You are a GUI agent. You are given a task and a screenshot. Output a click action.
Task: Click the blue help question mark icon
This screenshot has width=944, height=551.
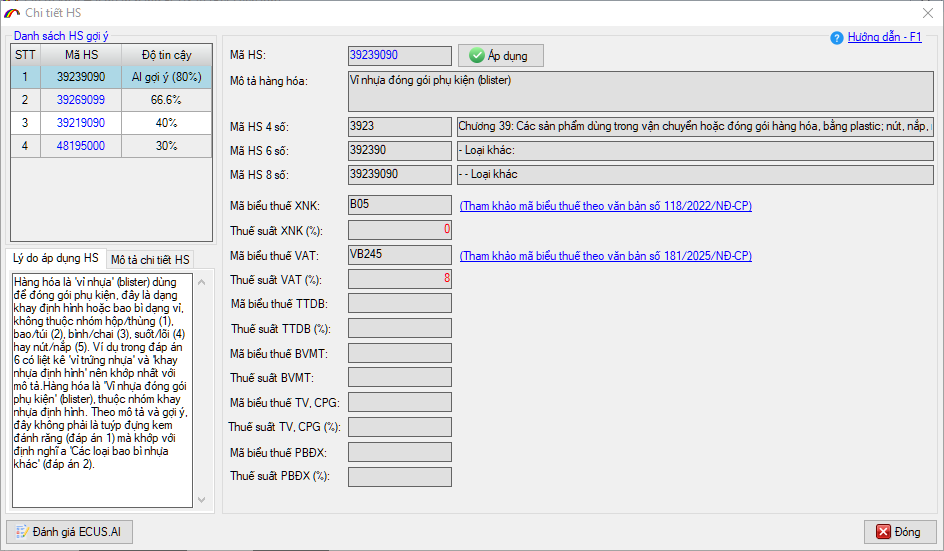click(x=837, y=38)
